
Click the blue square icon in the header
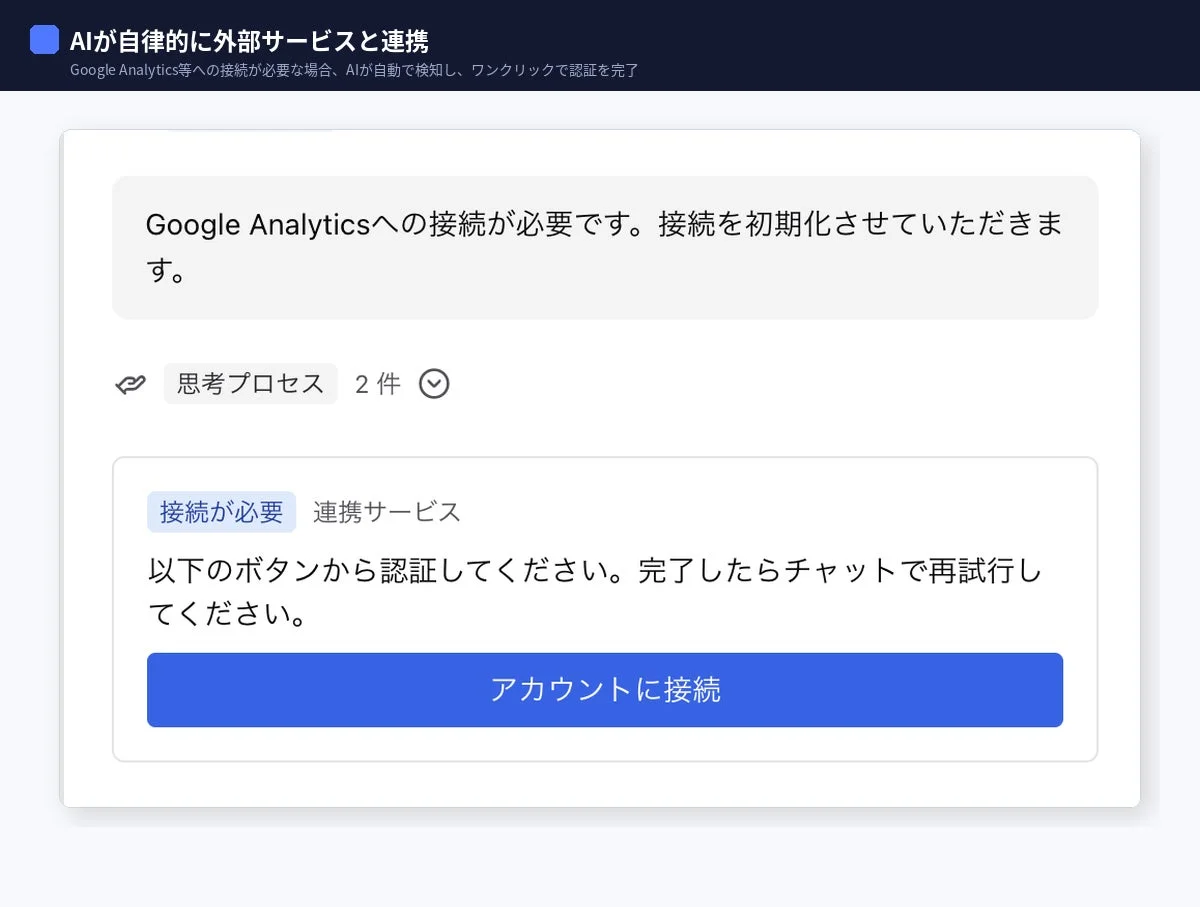point(44,38)
